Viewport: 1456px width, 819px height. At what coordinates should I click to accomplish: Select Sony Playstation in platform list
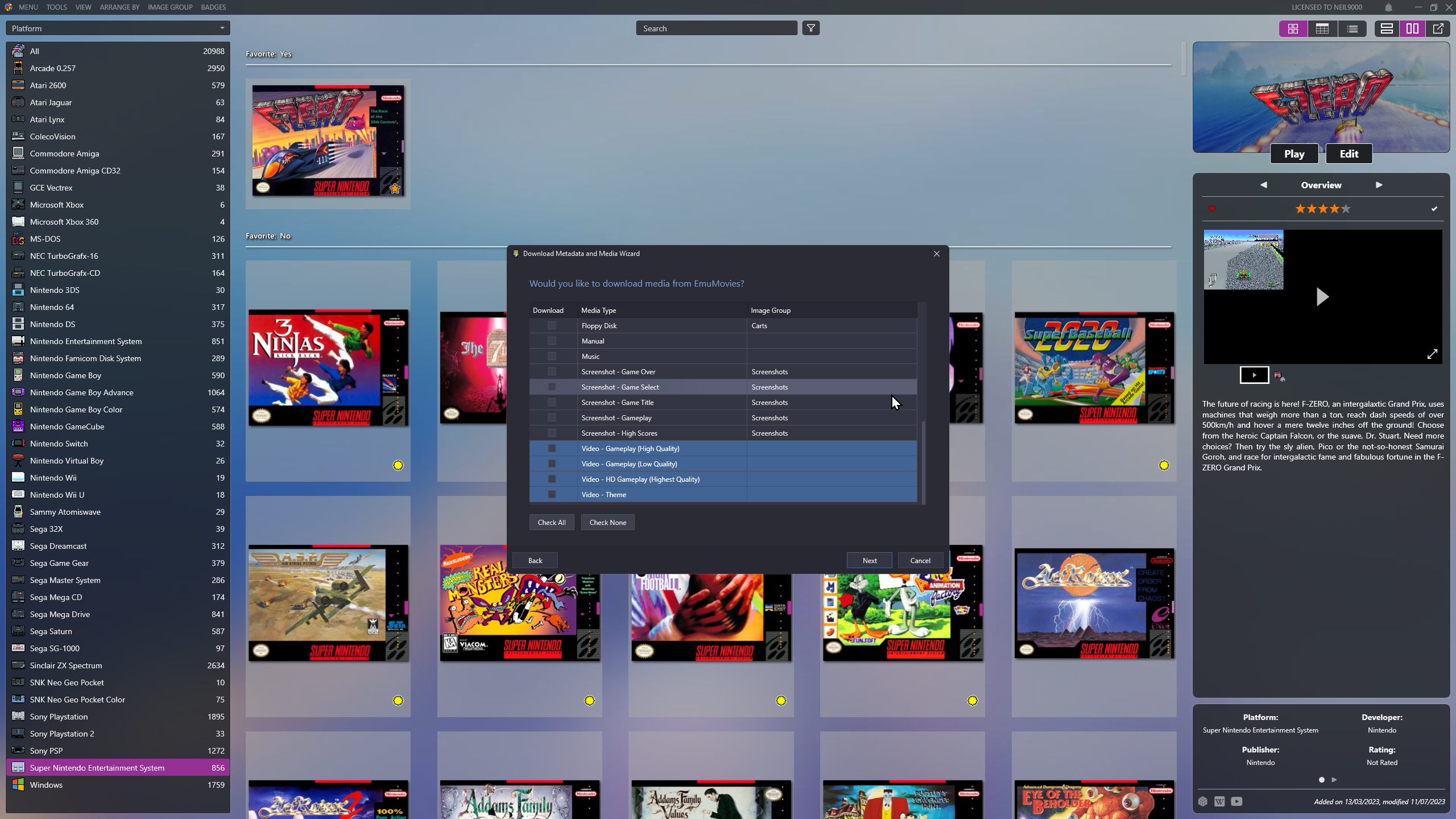coord(118,717)
